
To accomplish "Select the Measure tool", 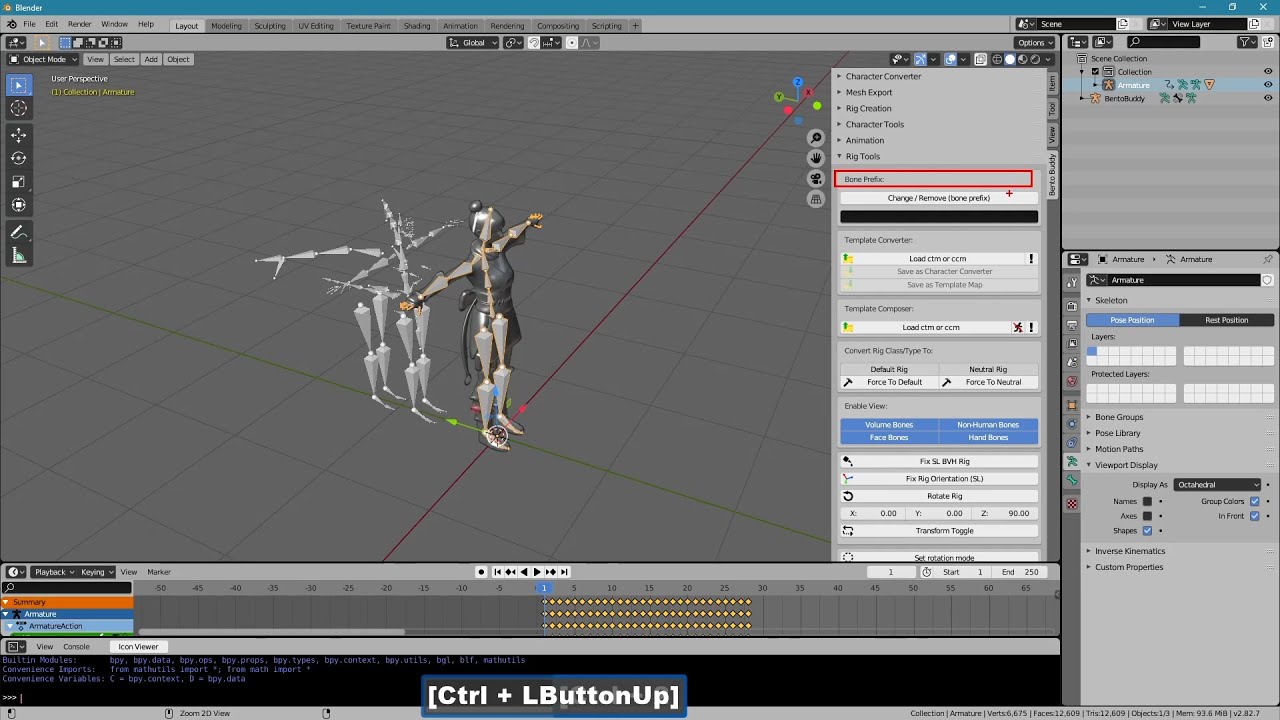I will pos(19,256).
